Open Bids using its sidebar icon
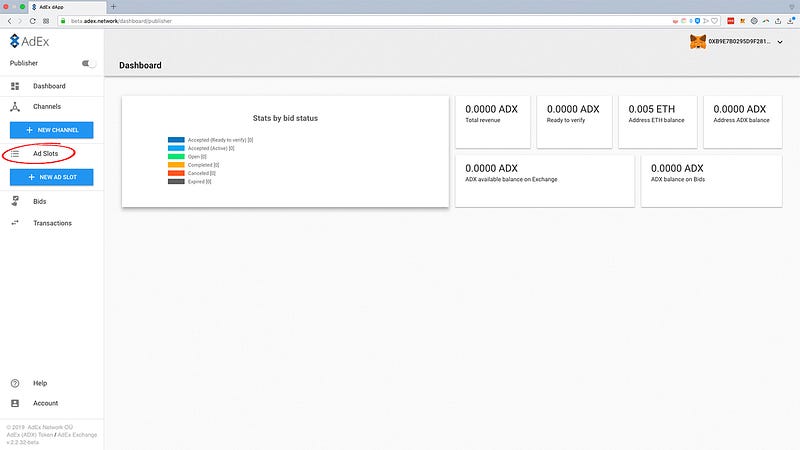This screenshot has width=800, height=450. coord(15,201)
